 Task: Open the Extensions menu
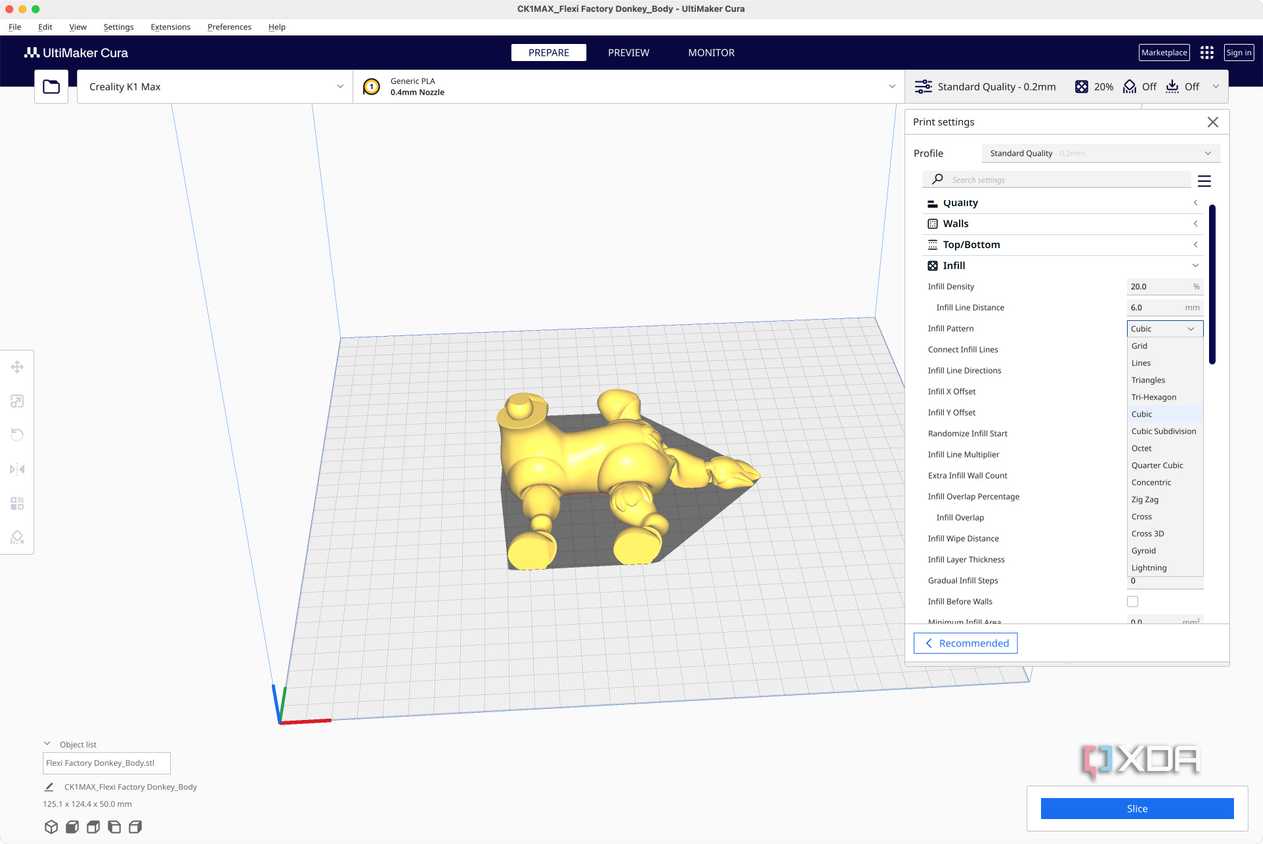coord(170,27)
